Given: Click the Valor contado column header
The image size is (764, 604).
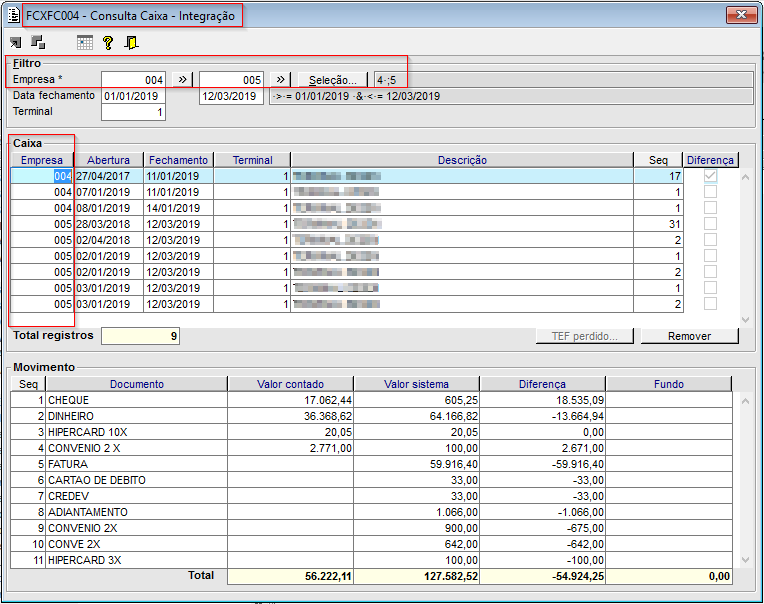Looking at the screenshot, I should (x=290, y=384).
